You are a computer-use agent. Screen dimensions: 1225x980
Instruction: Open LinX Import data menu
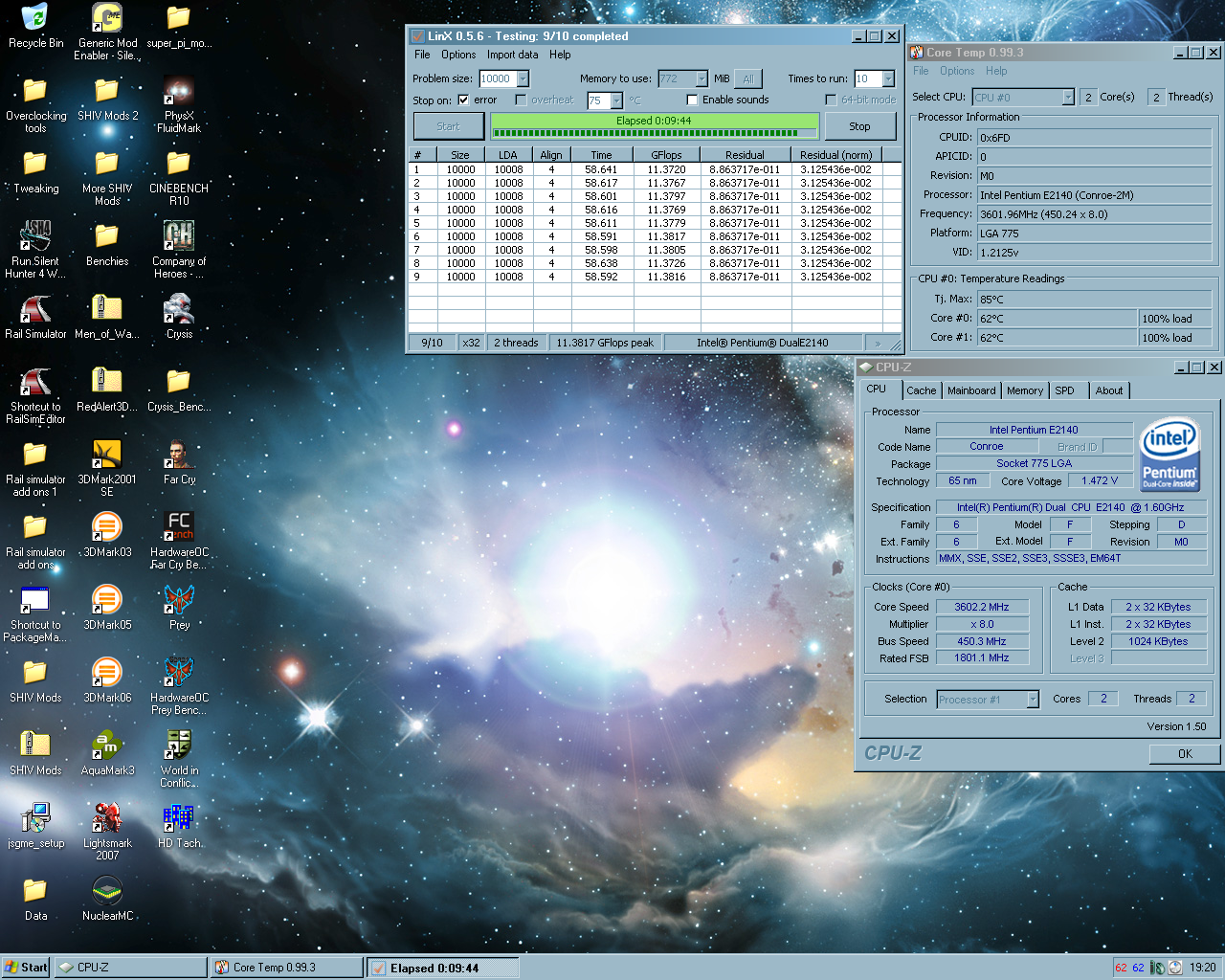coord(512,55)
